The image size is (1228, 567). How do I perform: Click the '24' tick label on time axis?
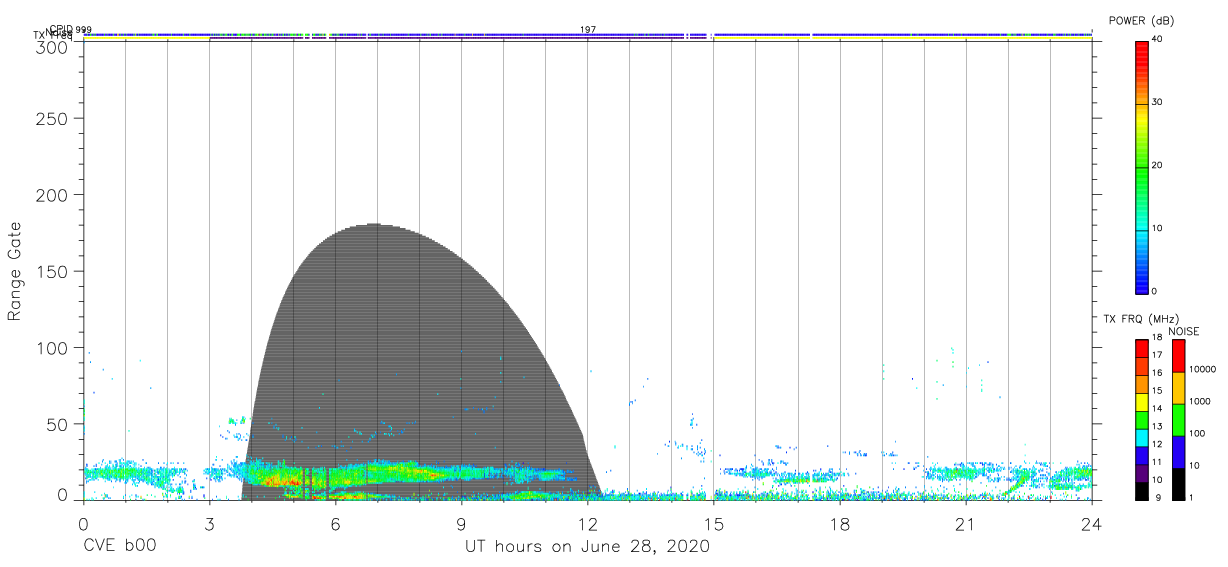(1091, 523)
